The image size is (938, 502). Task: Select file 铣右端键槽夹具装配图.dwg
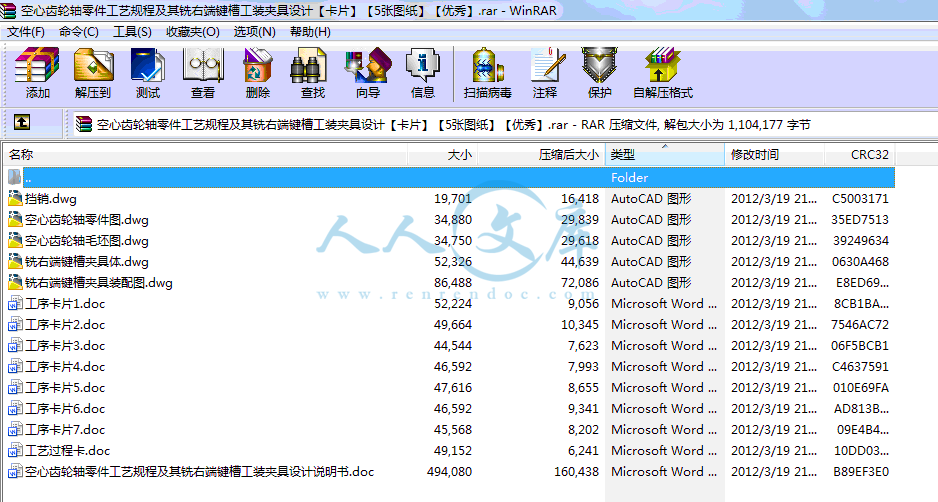tap(99, 282)
